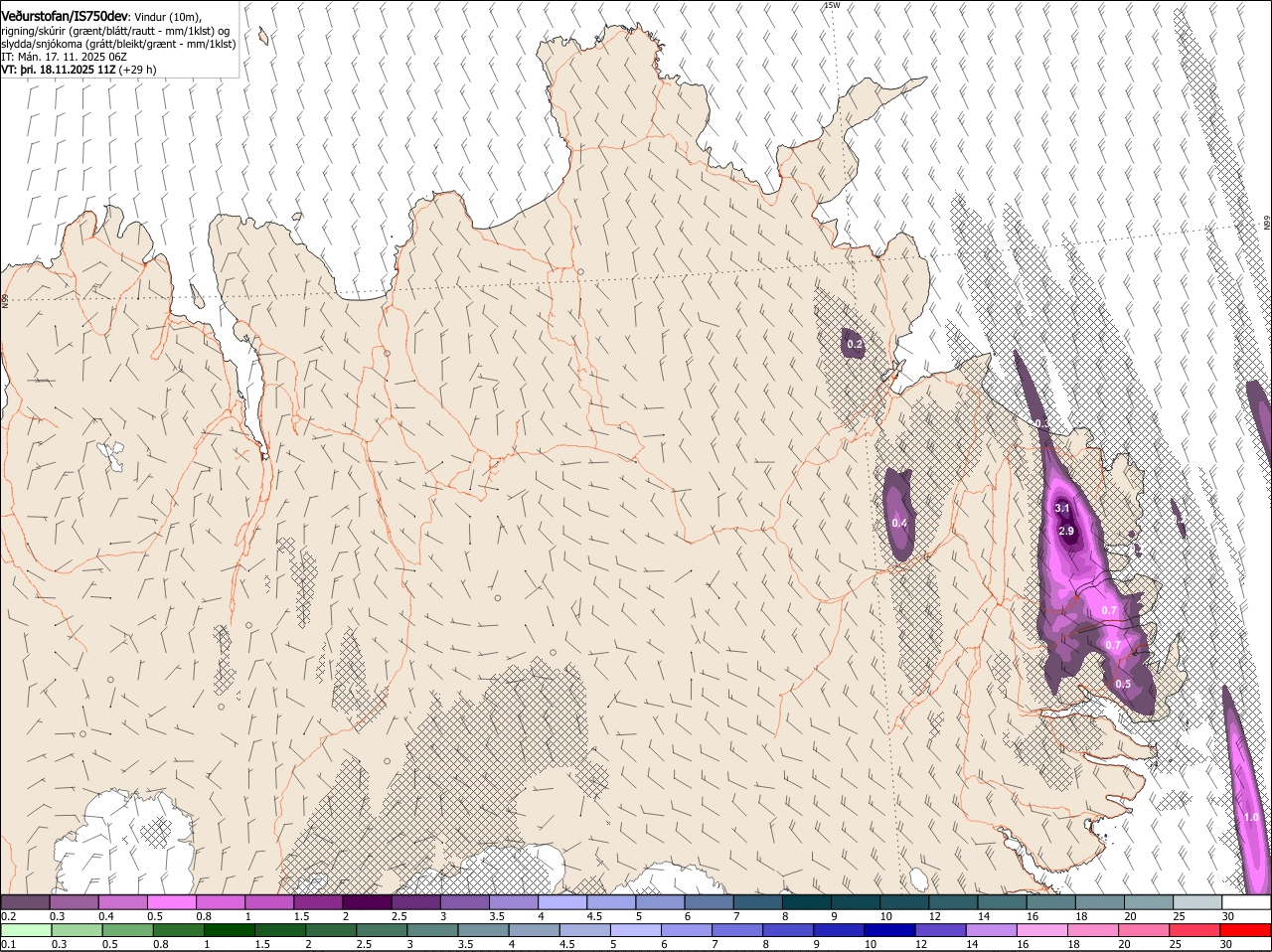Click the 1.0 value in the offshore pink band

[1251, 817]
